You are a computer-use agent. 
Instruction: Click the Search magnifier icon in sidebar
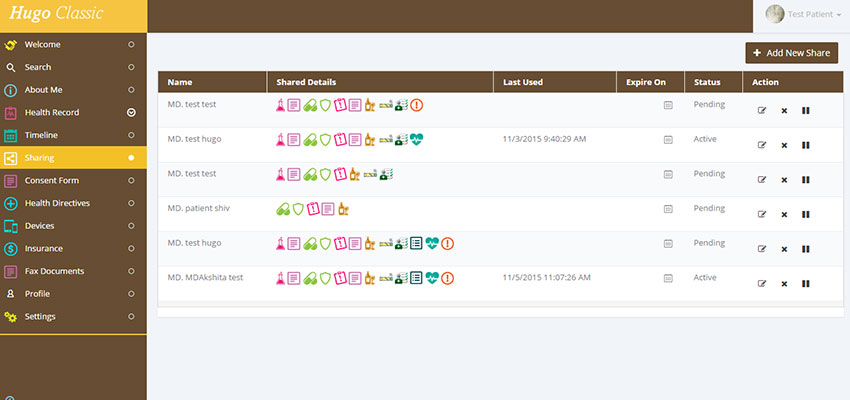(x=11, y=68)
